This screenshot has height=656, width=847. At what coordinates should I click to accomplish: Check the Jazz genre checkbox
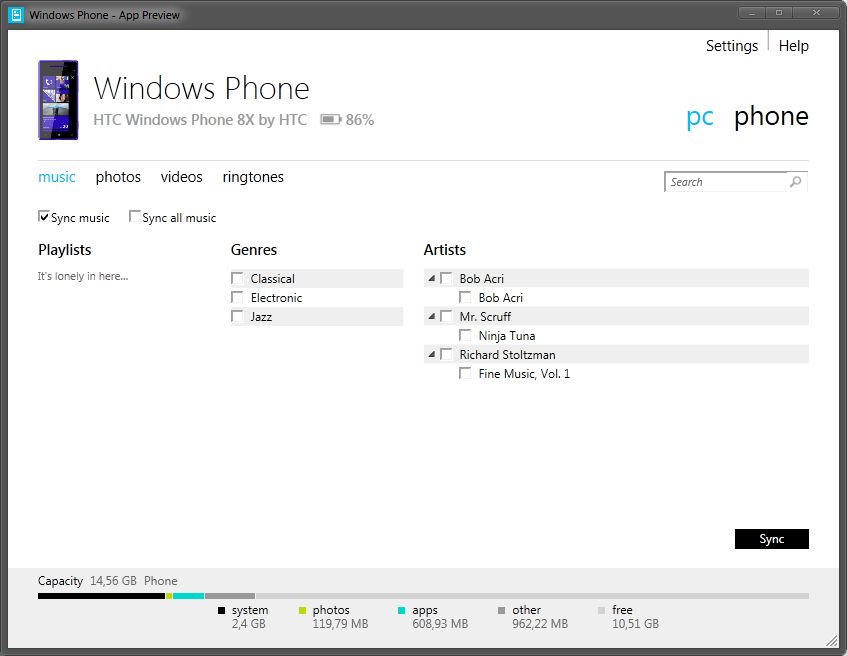coord(237,316)
